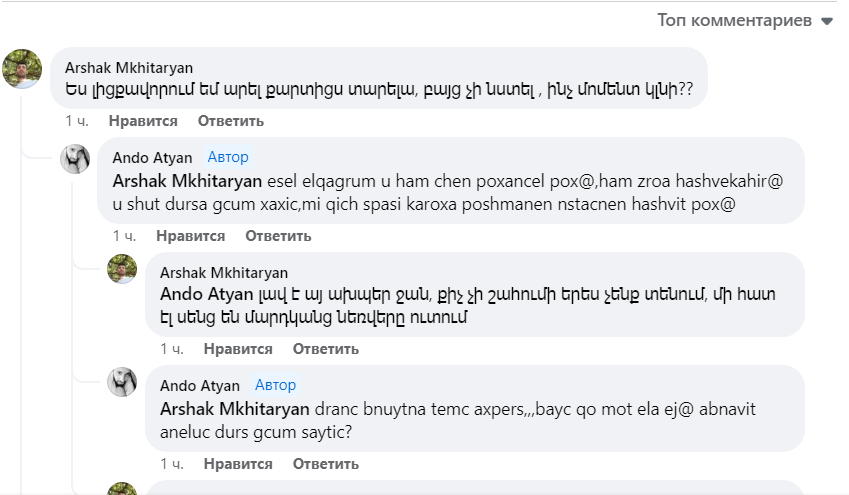Reply to Ando Atyan's first reply
This screenshot has height=495, width=849.
coord(278,236)
